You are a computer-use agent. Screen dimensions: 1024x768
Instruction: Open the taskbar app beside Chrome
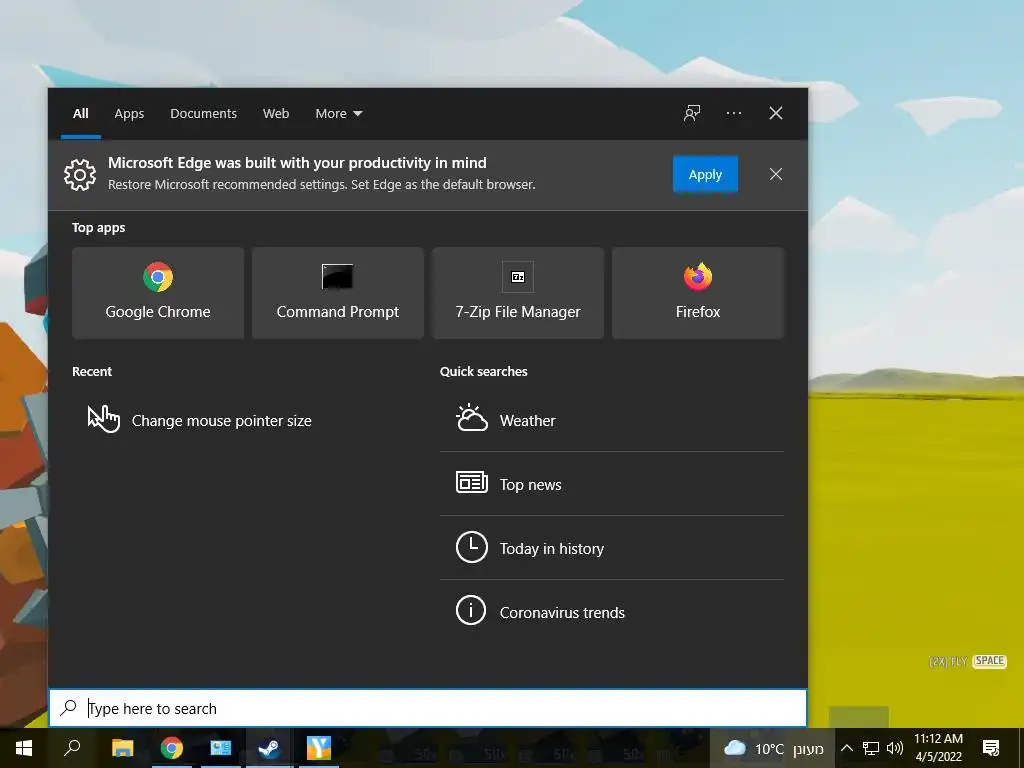tap(221, 748)
